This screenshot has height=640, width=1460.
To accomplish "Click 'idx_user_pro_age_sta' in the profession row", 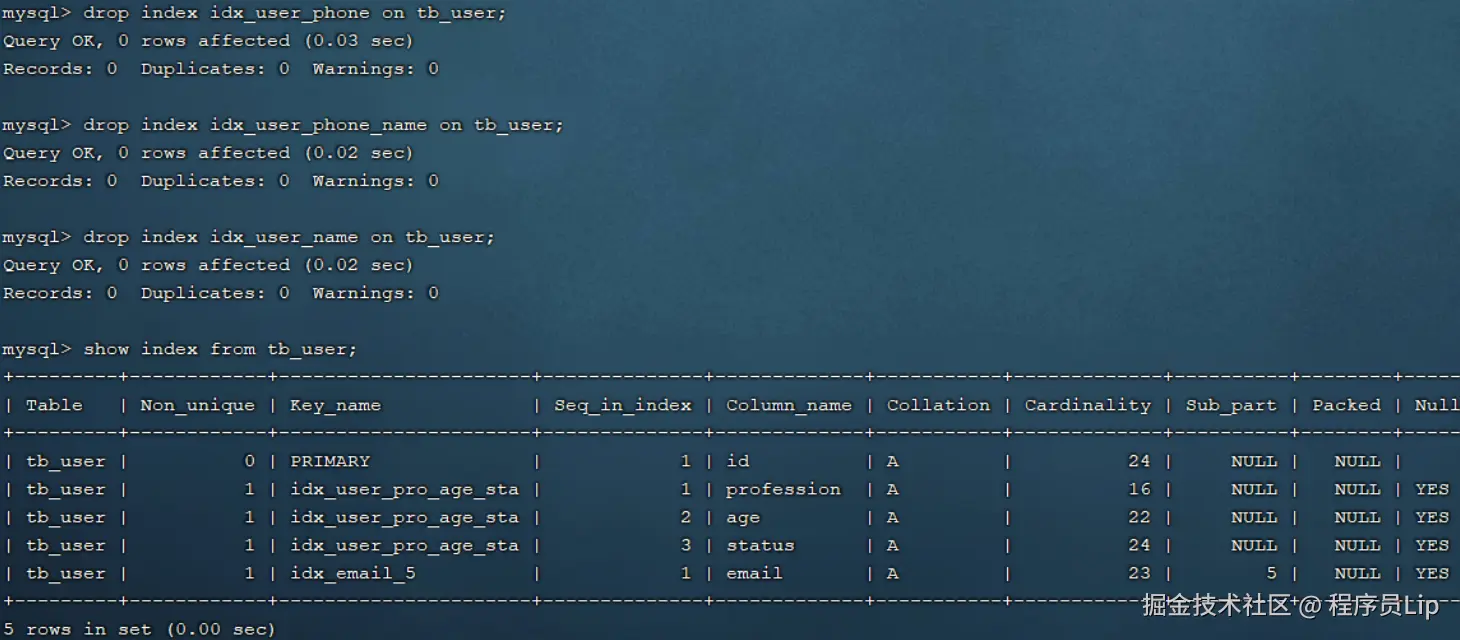I will 405,489.
